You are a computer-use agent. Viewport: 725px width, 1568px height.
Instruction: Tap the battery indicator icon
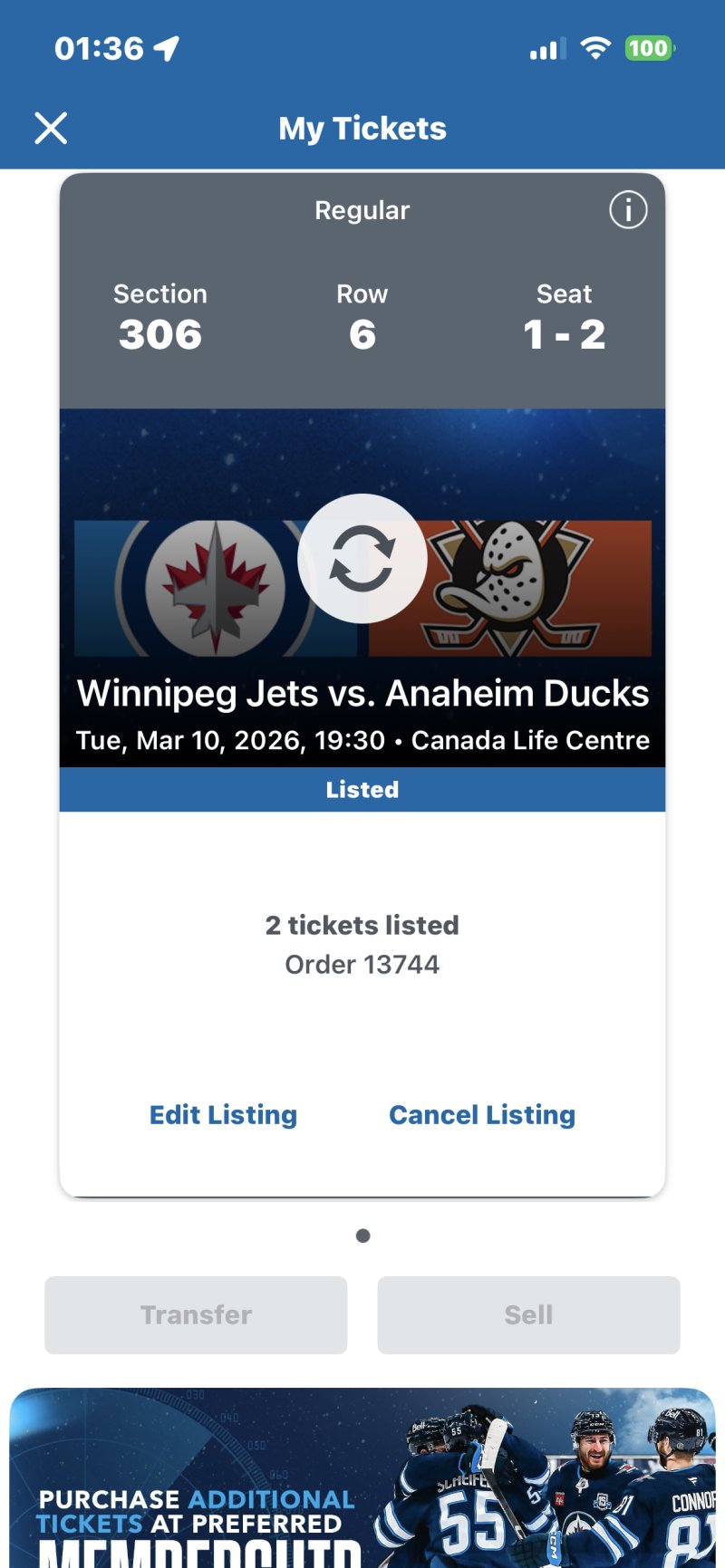pos(650,49)
